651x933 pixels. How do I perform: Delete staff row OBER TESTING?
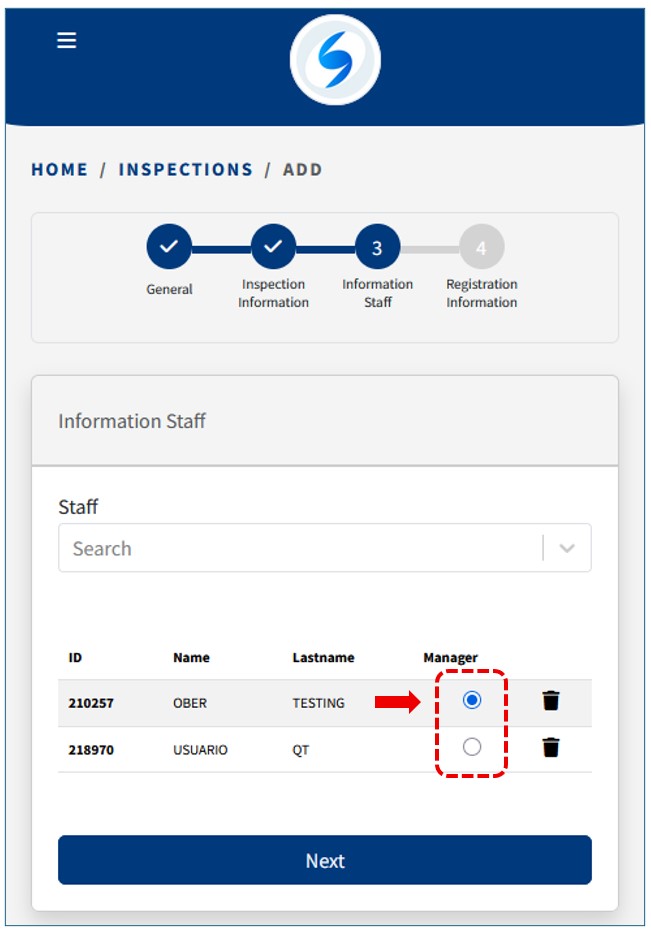coord(551,701)
